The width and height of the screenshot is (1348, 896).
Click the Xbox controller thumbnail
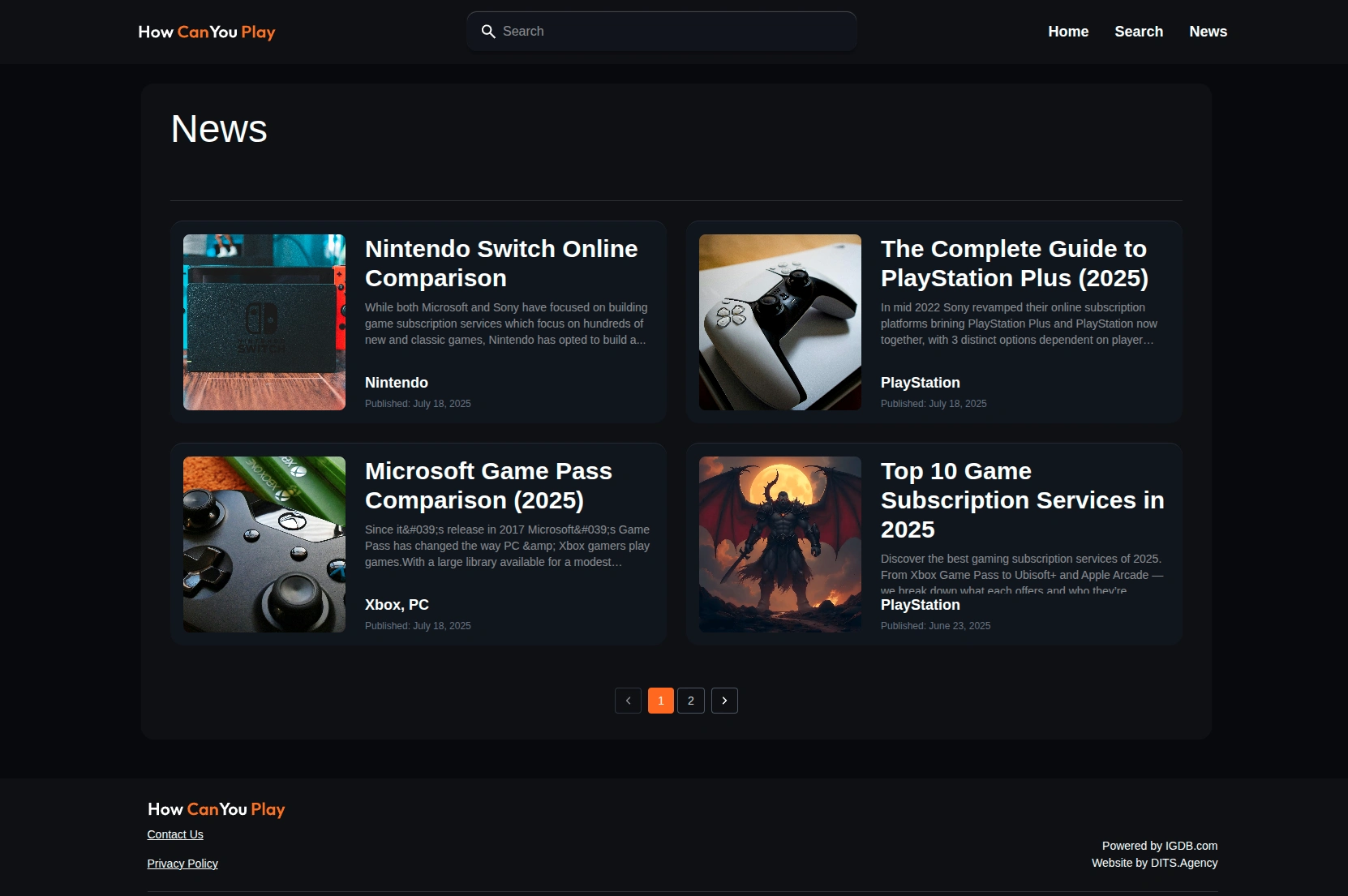[264, 544]
